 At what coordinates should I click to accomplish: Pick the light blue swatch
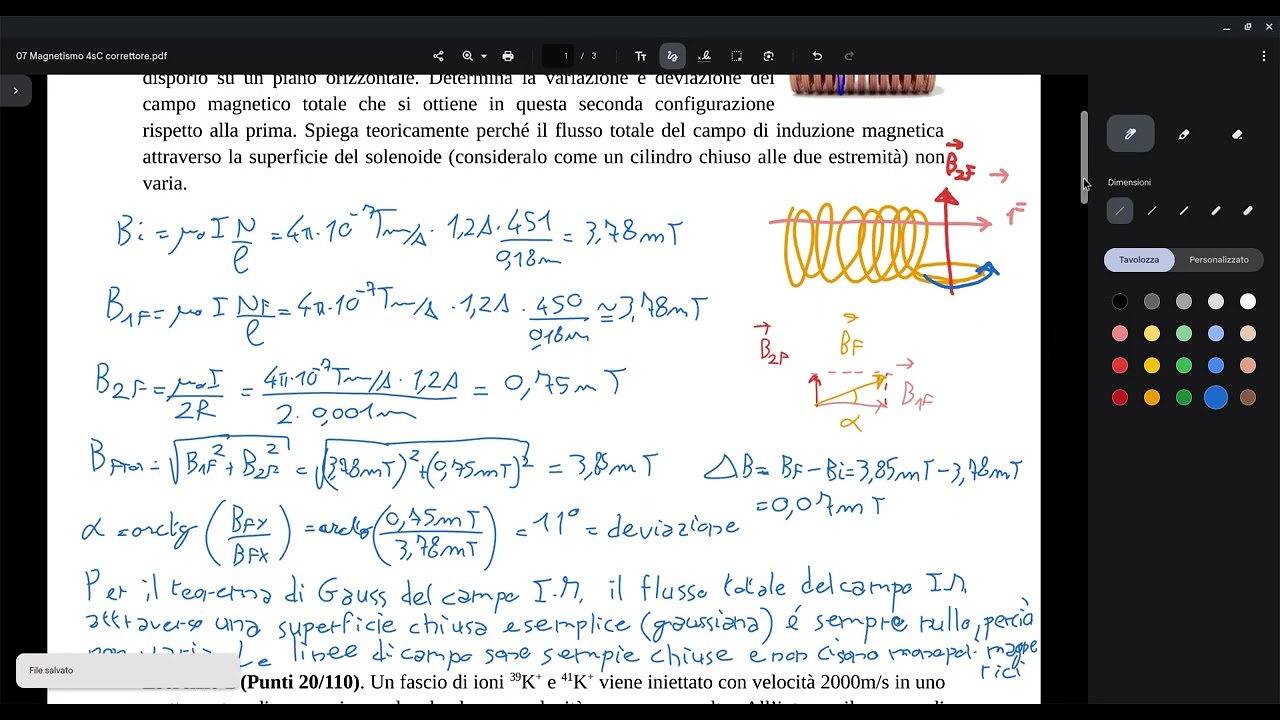pos(1216,334)
